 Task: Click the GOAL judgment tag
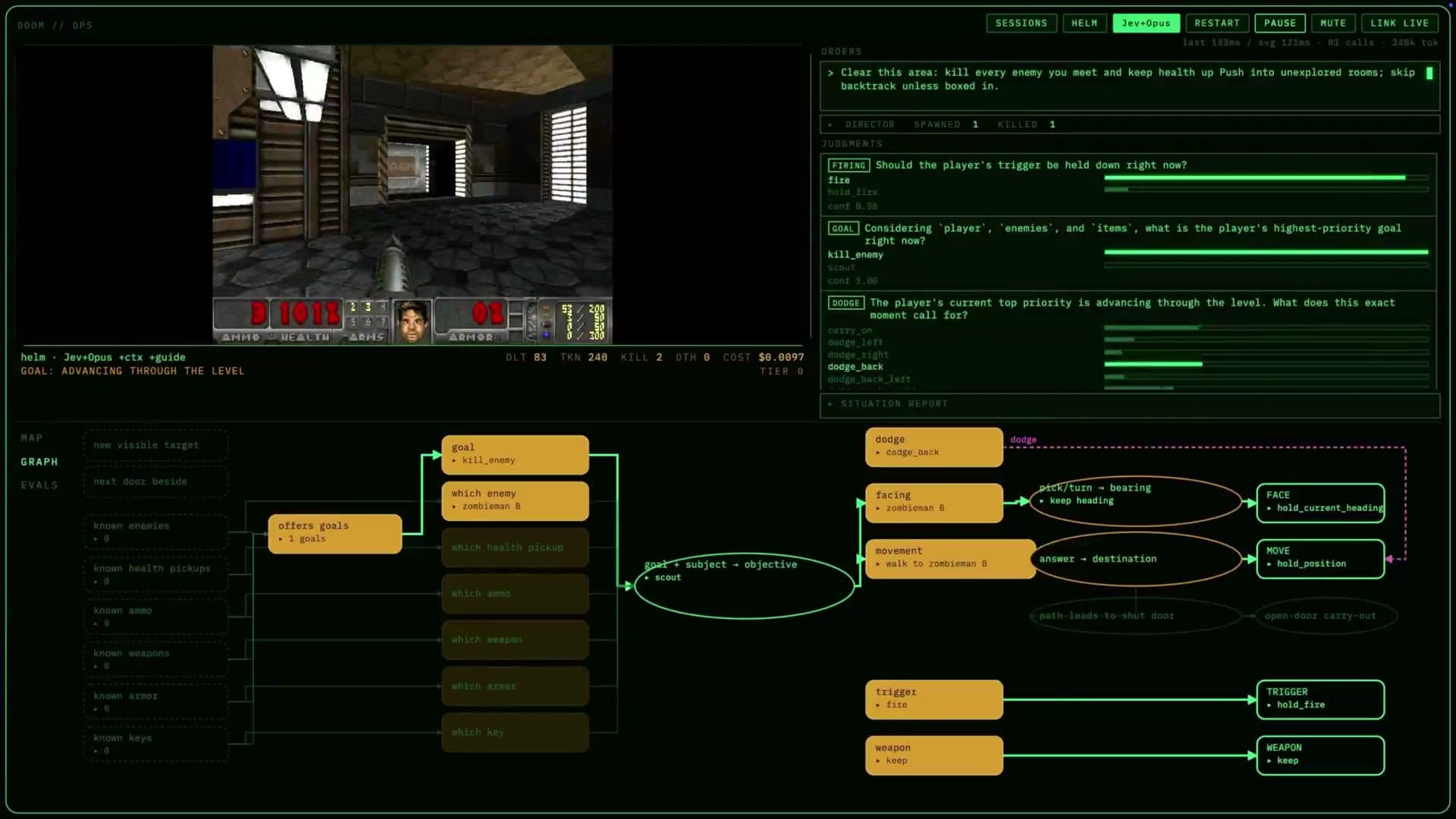[843, 228]
